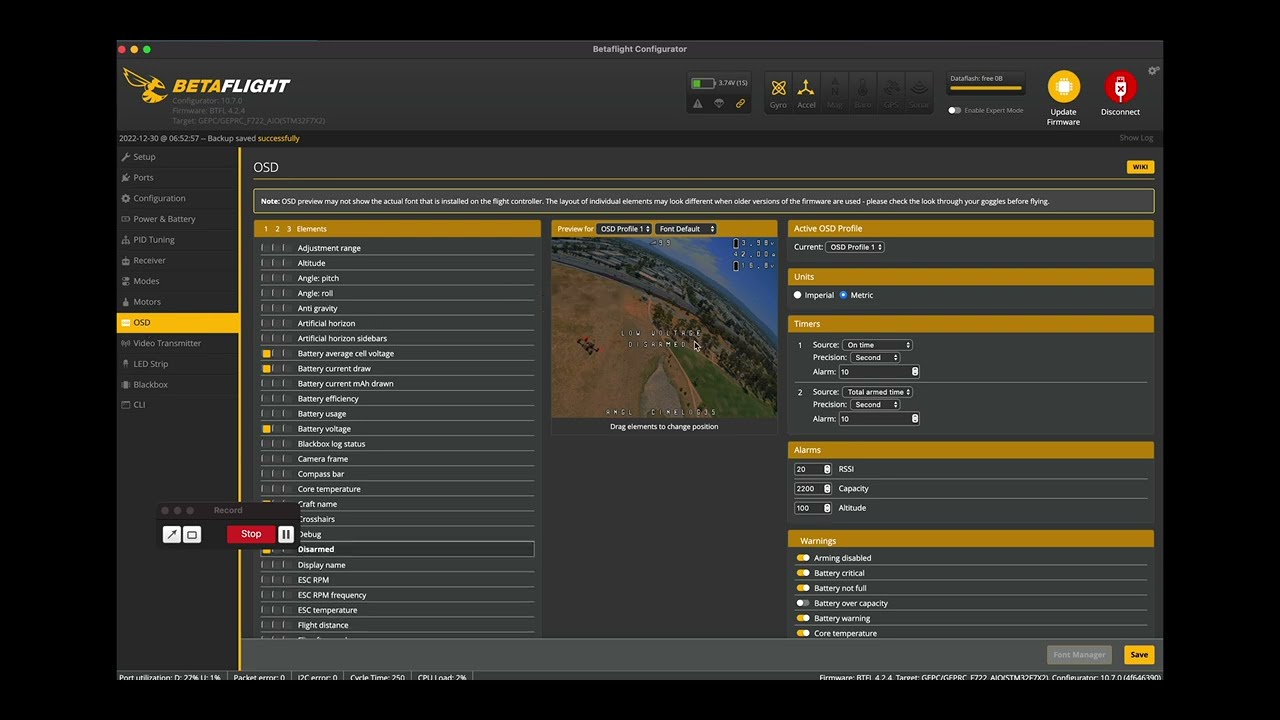The width and height of the screenshot is (1280, 720).
Task: Select the Metric units radio button
Action: (x=843, y=295)
